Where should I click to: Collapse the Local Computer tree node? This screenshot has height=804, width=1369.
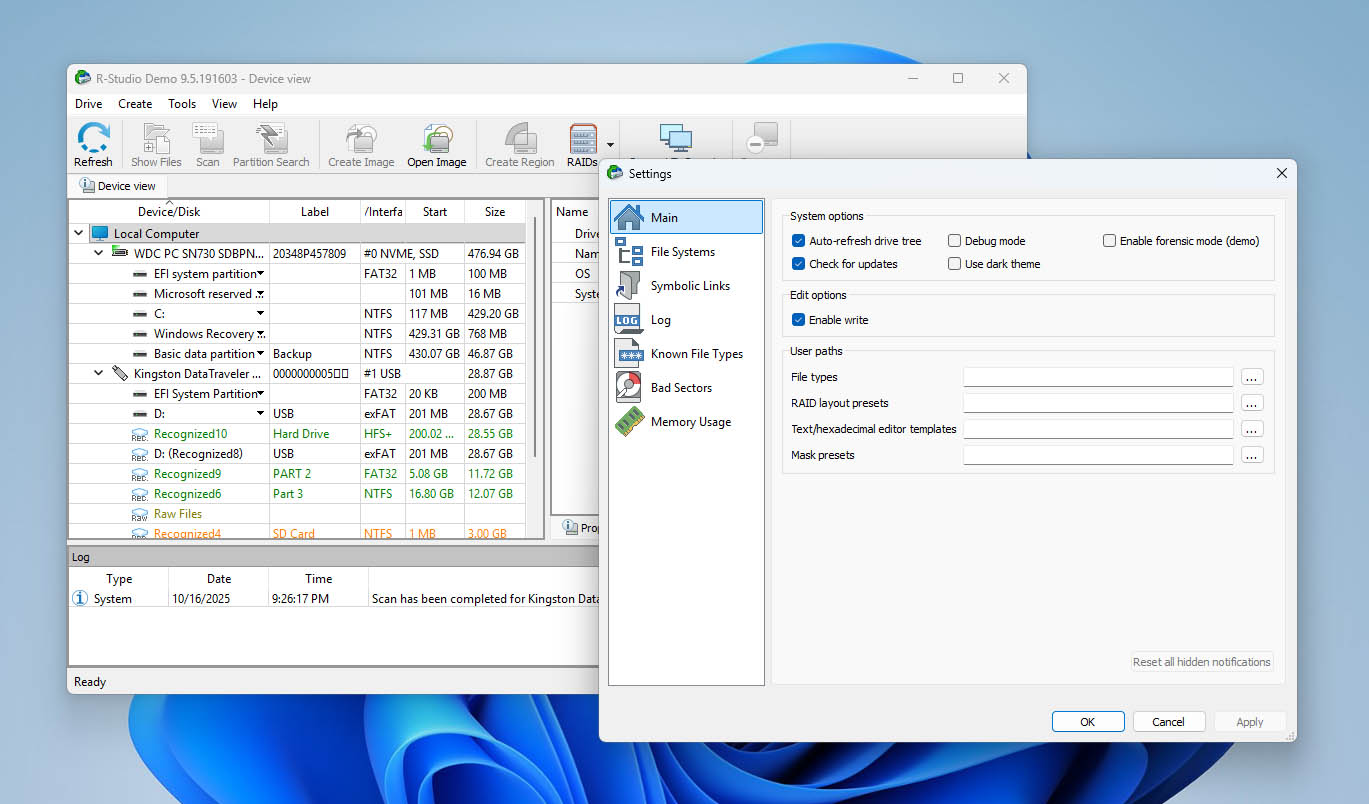click(x=78, y=232)
